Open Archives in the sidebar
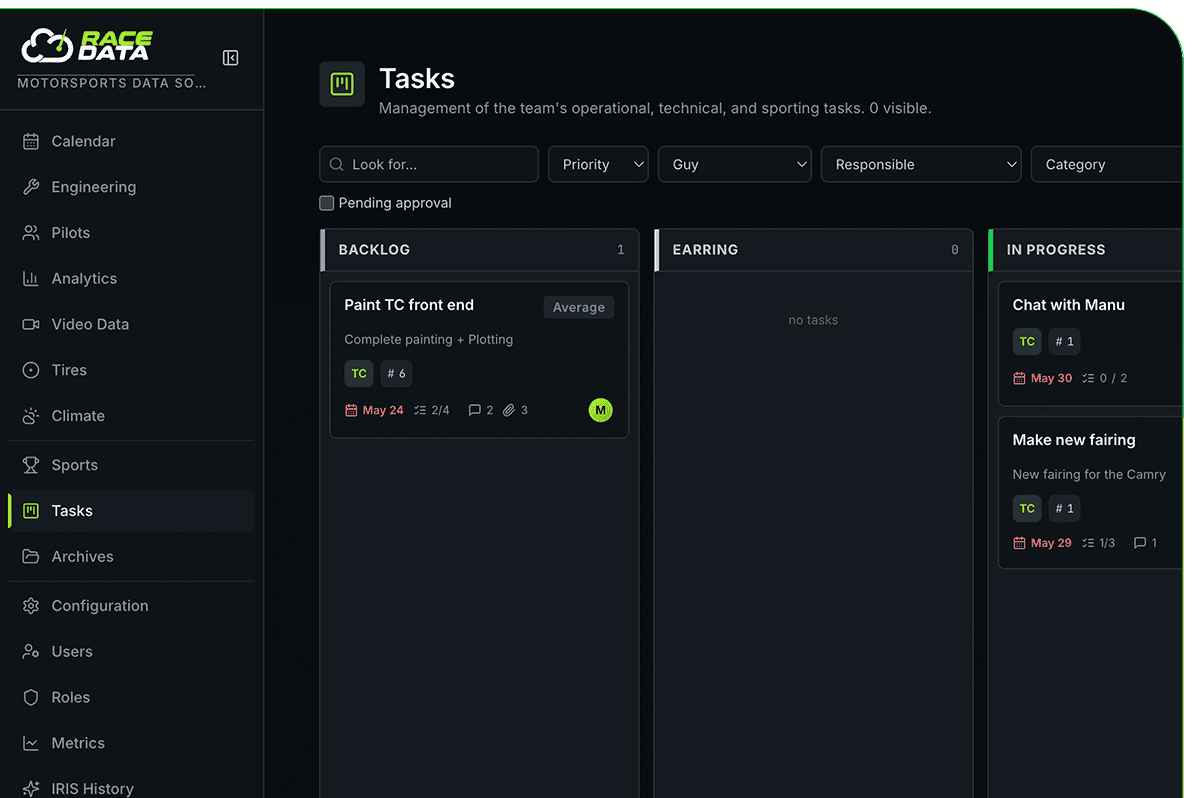The image size is (1194, 798). click(131, 557)
